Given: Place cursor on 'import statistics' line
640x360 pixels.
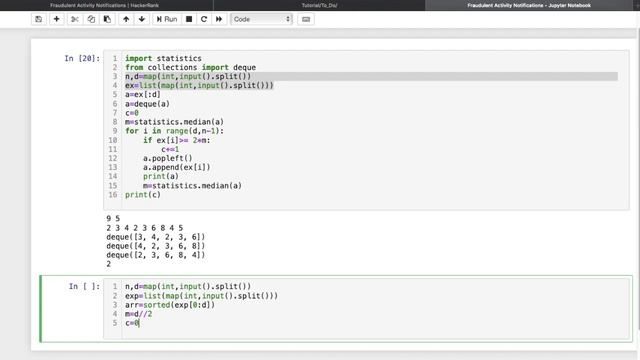Looking at the screenshot, I should coord(163,58).
